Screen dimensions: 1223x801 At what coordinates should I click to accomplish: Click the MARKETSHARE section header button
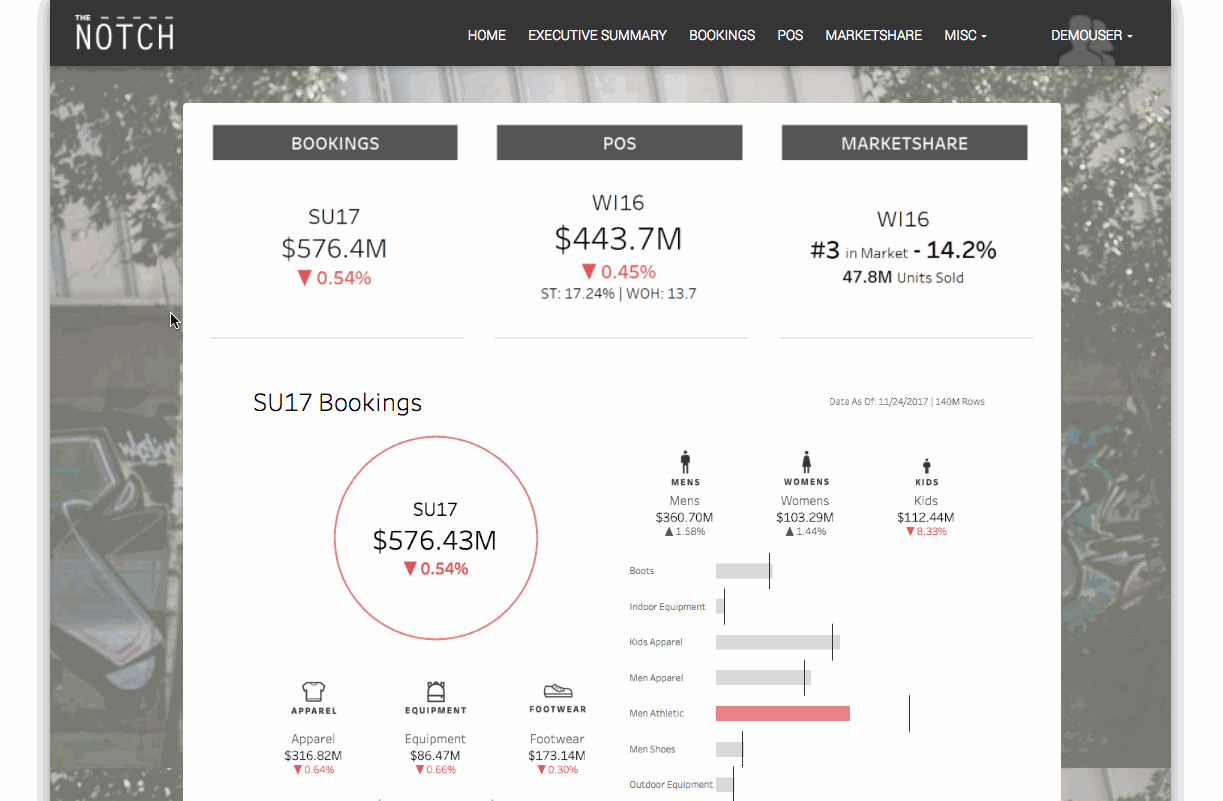pos(904,142)
